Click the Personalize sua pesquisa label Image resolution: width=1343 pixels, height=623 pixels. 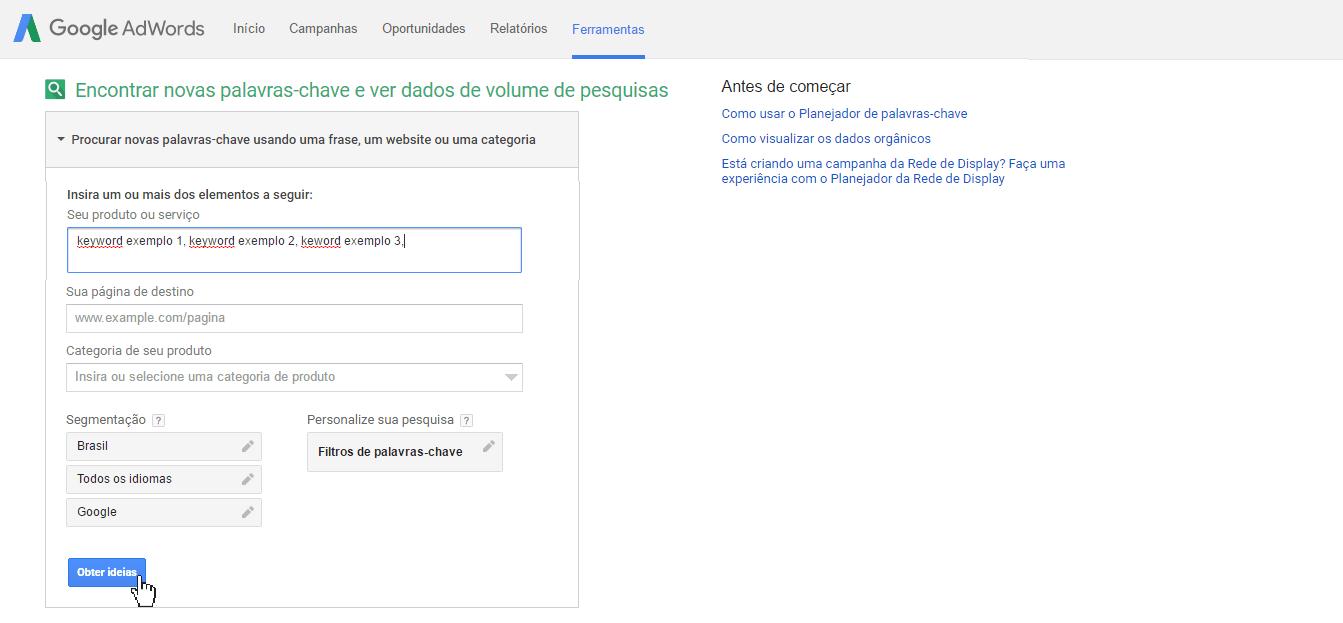click(x=381, y=420)
